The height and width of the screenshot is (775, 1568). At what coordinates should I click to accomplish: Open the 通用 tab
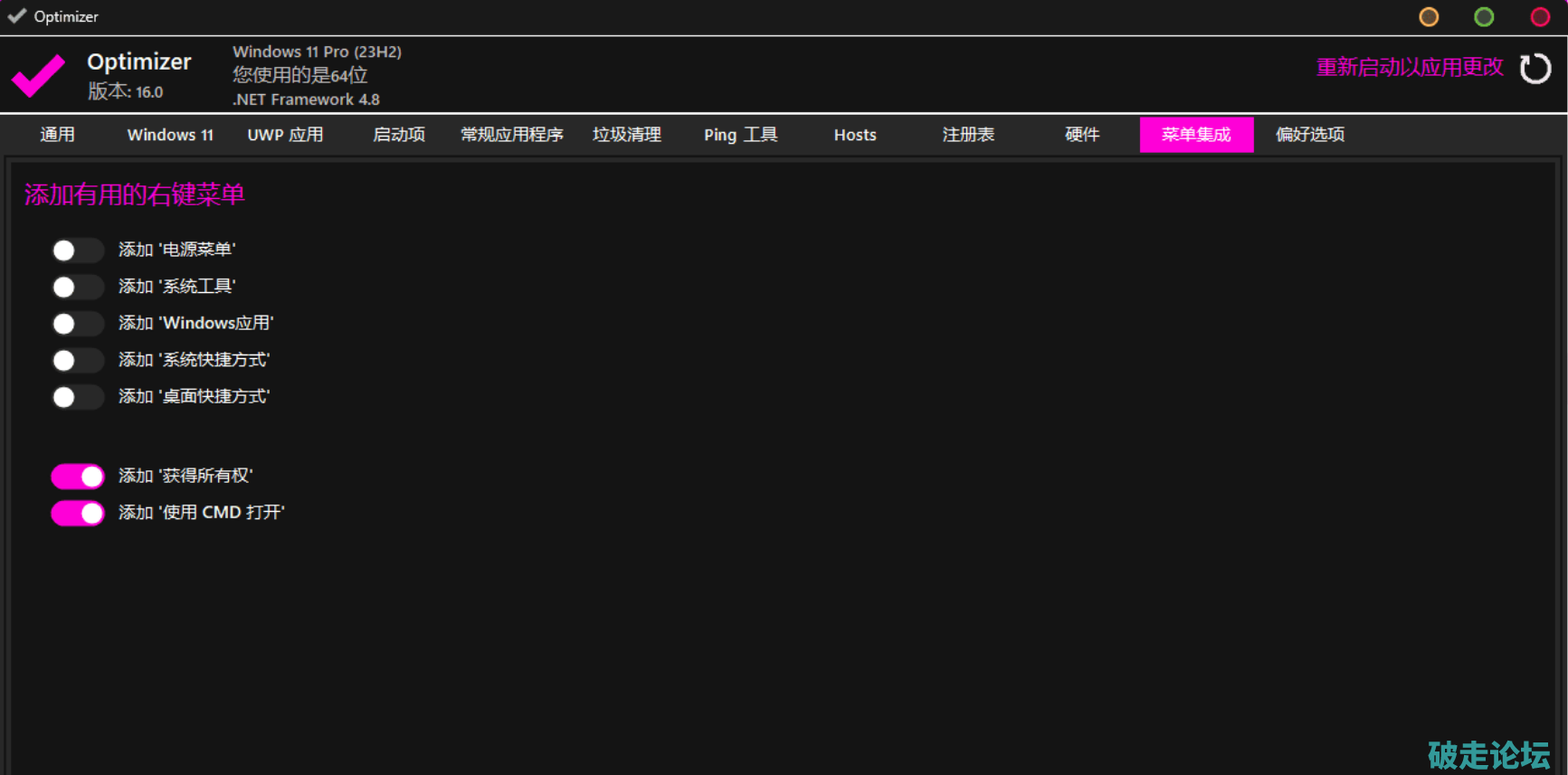(57, 135)
